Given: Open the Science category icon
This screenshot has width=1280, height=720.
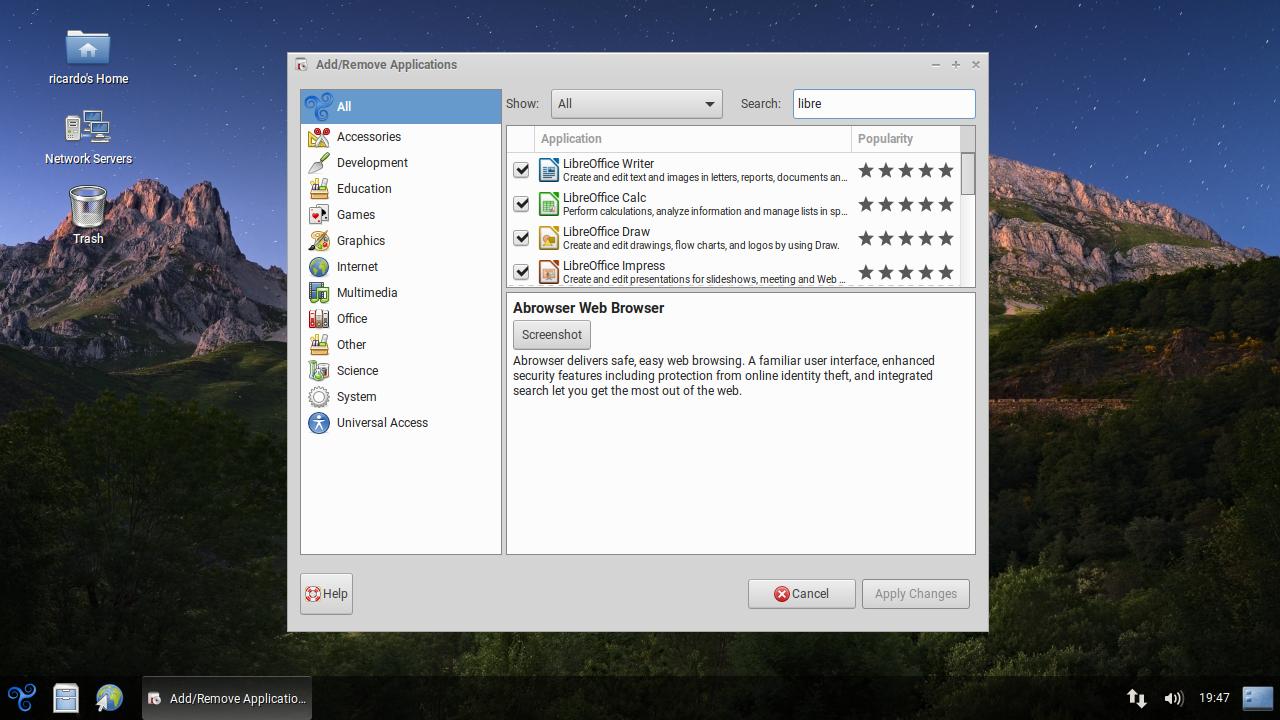Looking at the screenshot, I should [319, 371].
